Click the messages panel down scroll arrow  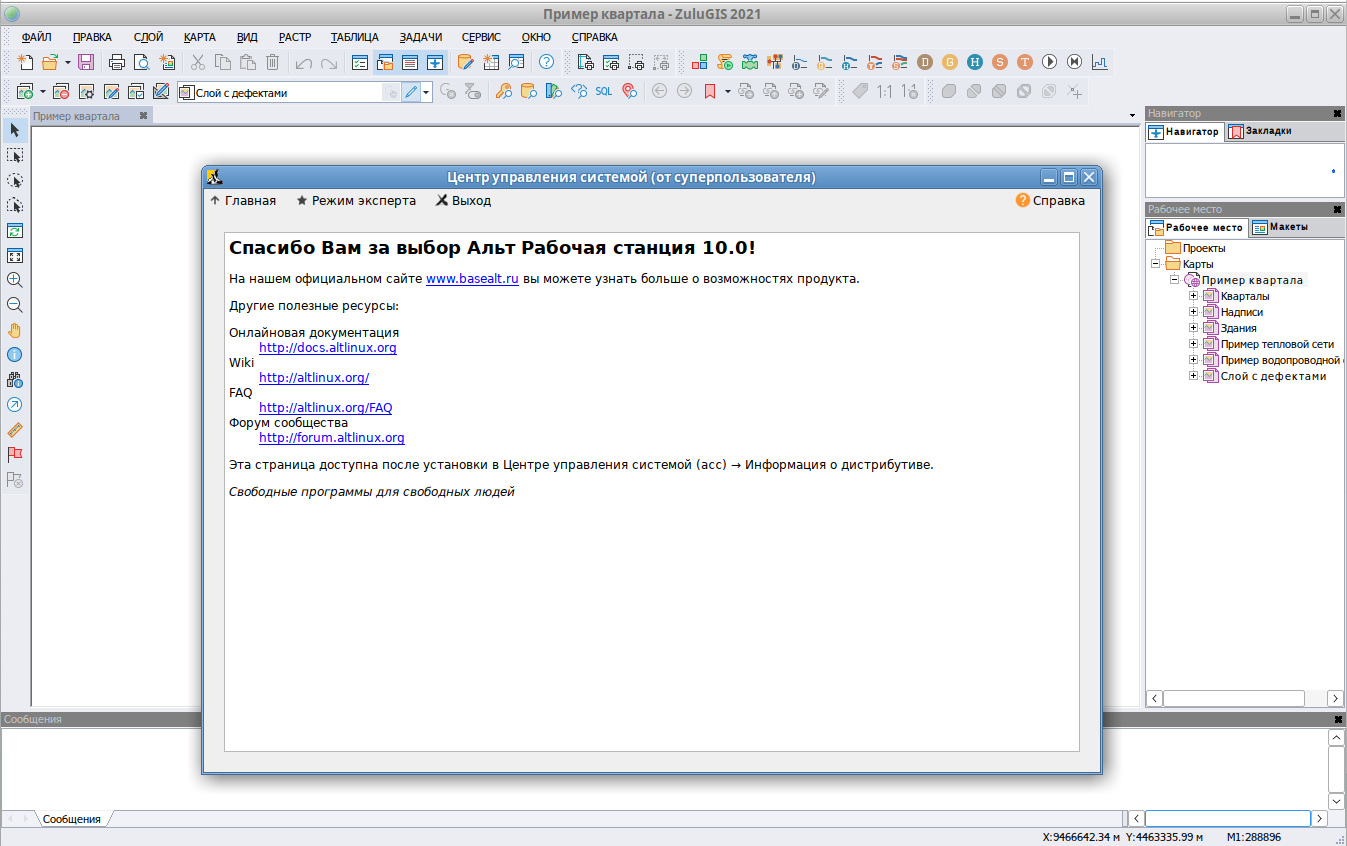1336,801
